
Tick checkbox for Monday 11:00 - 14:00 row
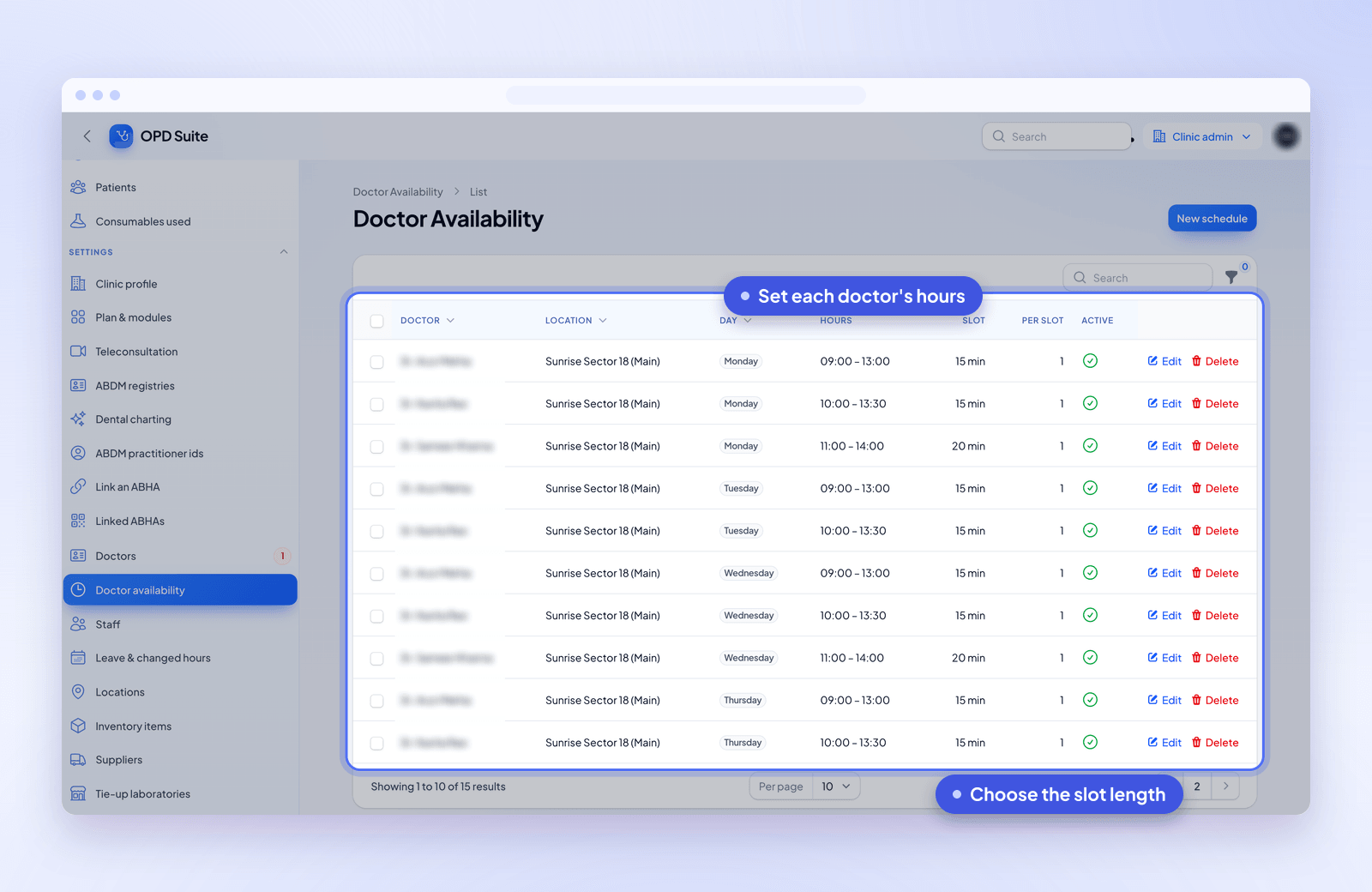(x=376, y=447)
